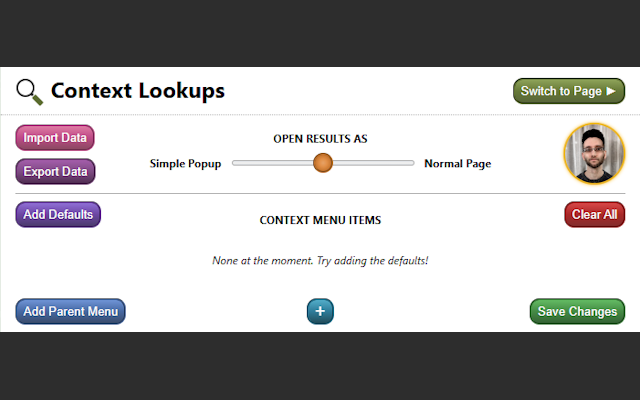Click slider track left of the handle

point(270,162)
